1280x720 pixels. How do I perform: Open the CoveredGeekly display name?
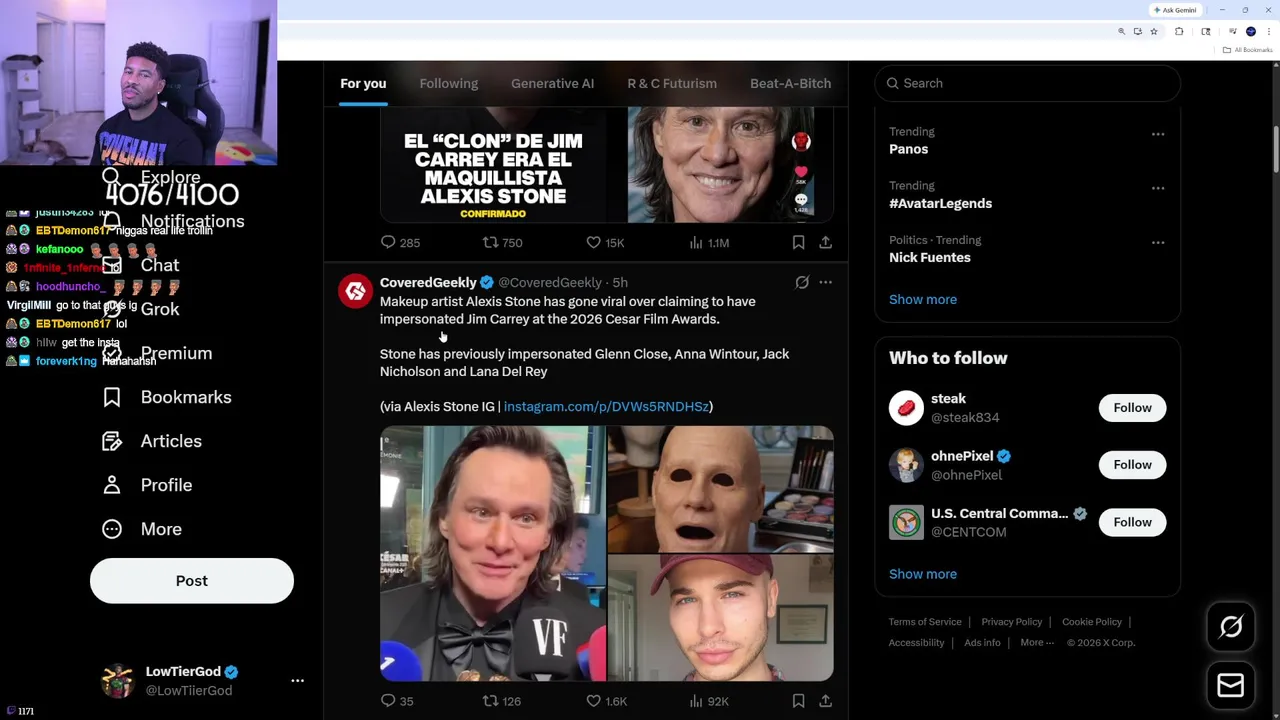click(x=428, y=282)
